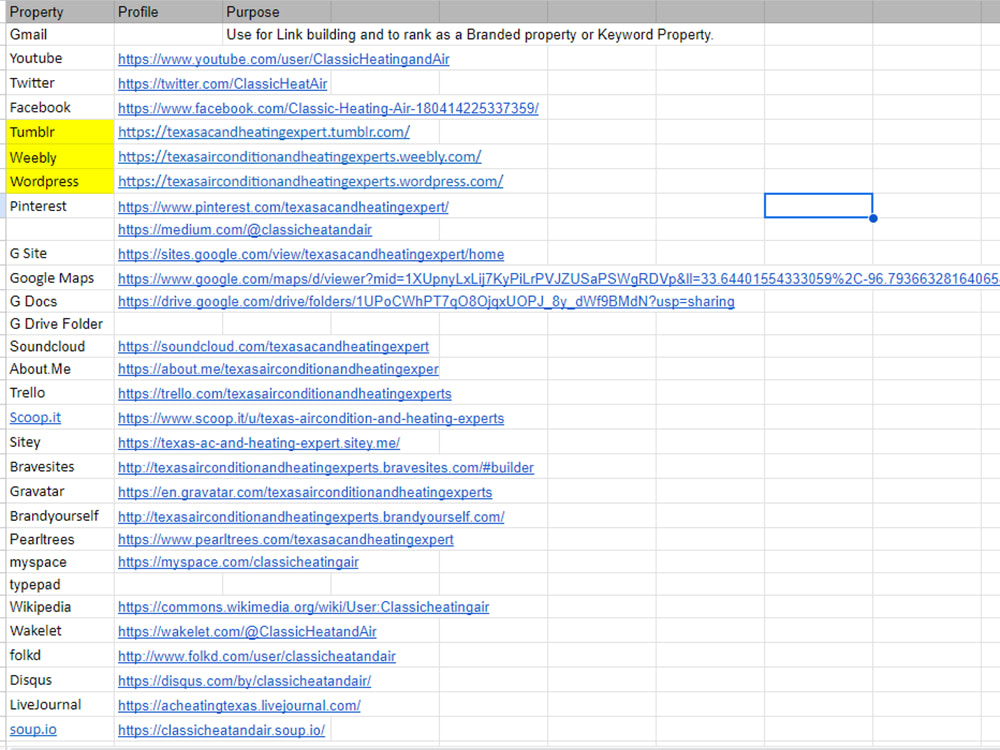Open the medium.com classicheatandair link
1000x750 pixels.
click(245, 230)
